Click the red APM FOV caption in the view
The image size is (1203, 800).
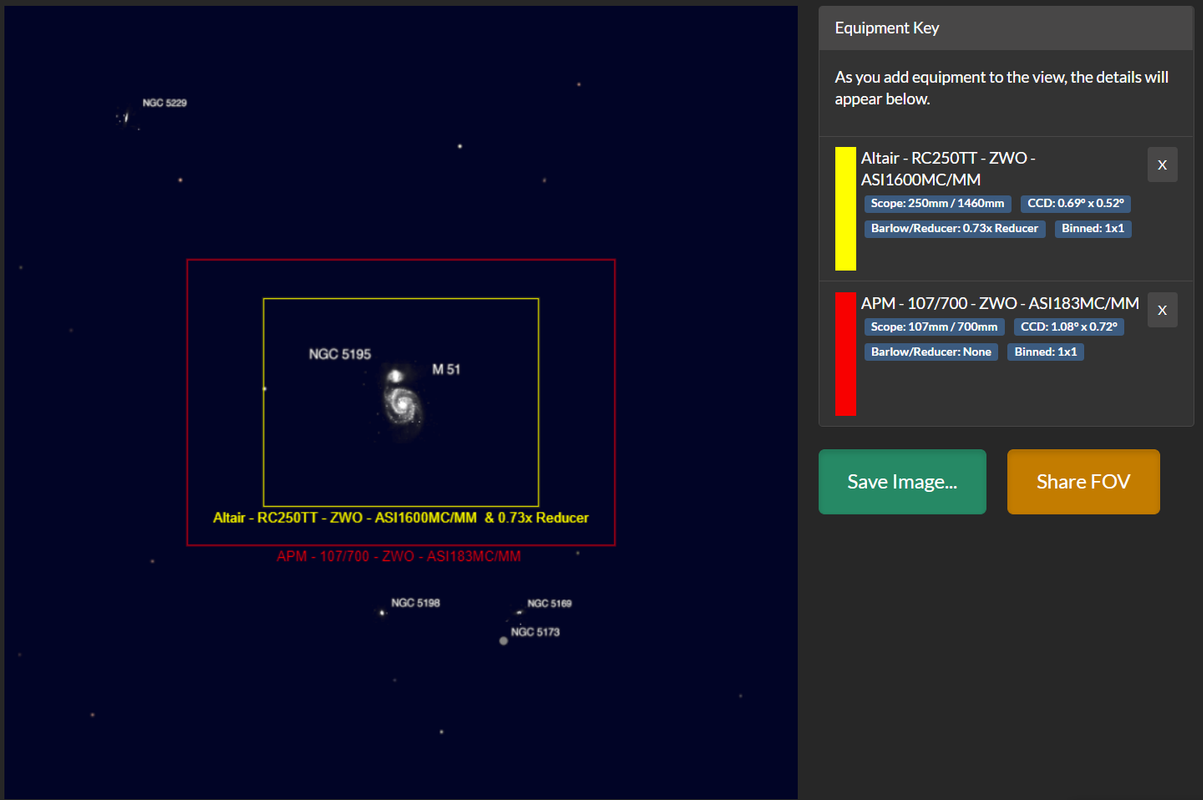[x=399, y=556]
